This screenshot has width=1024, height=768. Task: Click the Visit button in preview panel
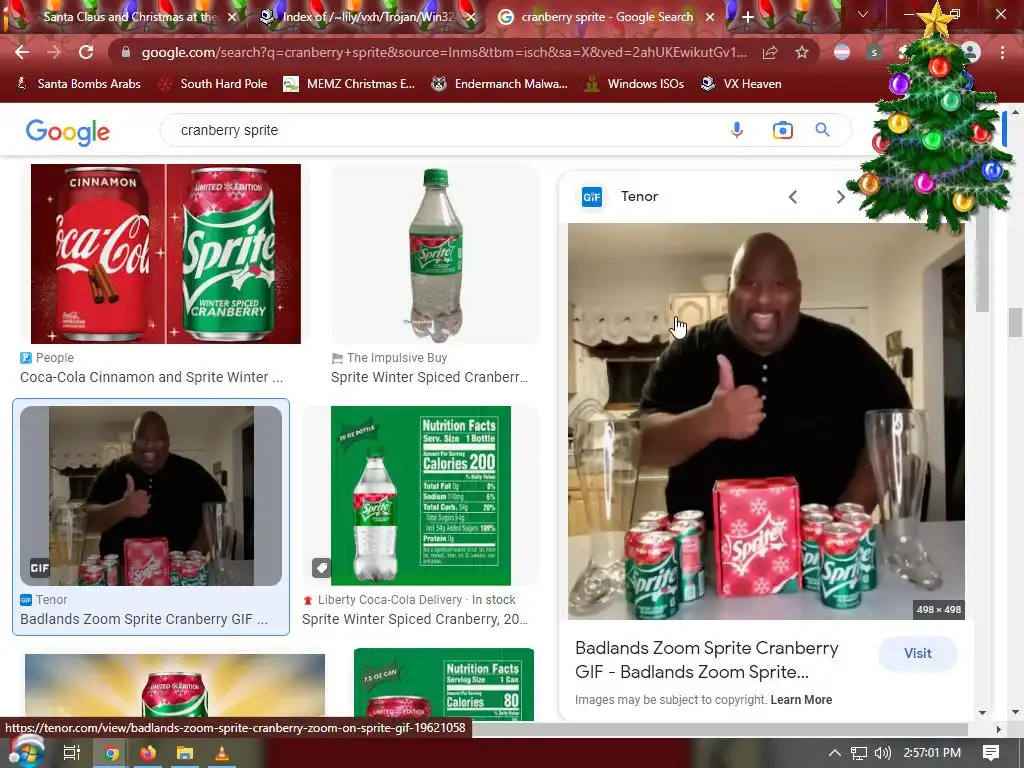coord(918,653)
